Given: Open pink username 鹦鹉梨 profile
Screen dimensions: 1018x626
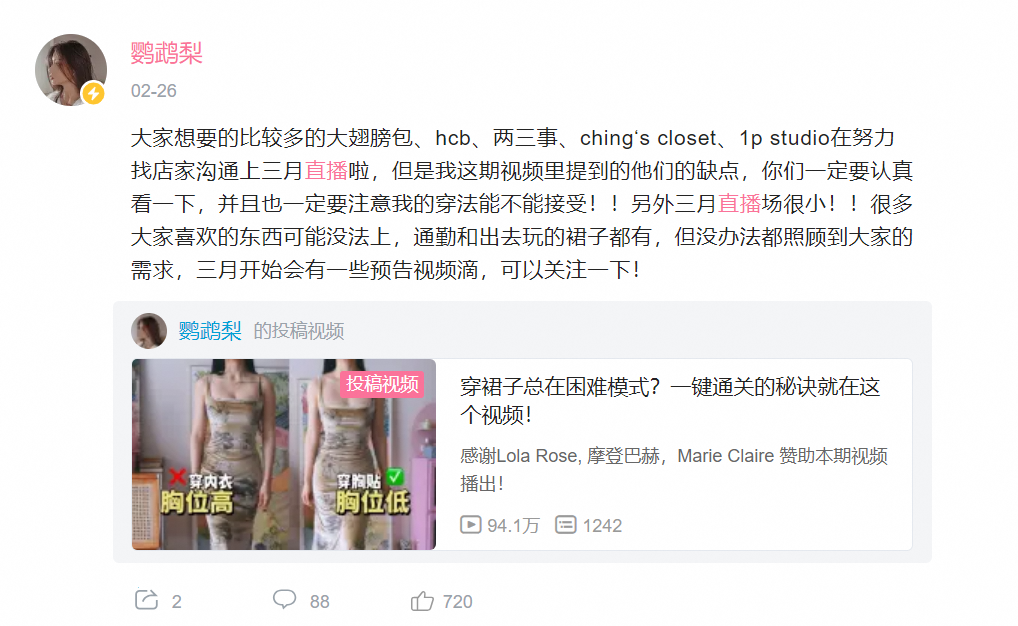Looking at the screenshot, I should 167,53.
